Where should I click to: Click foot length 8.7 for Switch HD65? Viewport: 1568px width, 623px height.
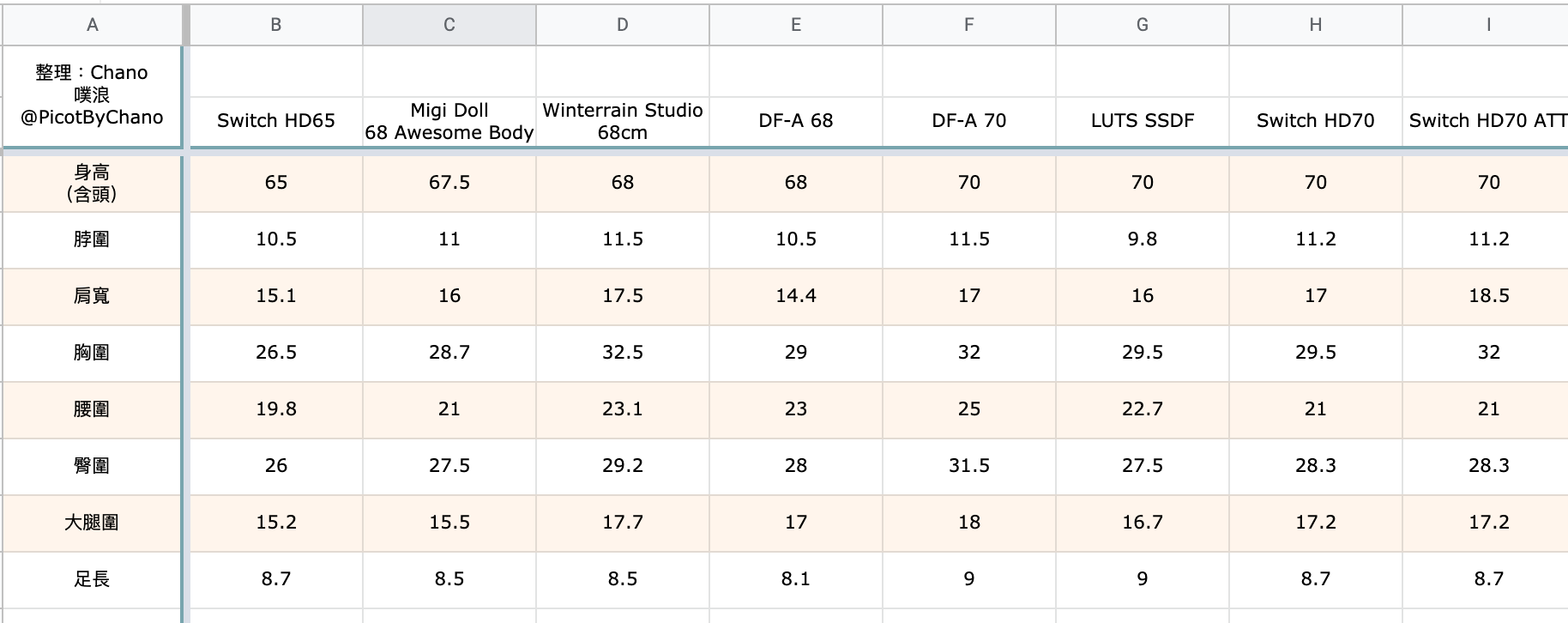point(276,579)
